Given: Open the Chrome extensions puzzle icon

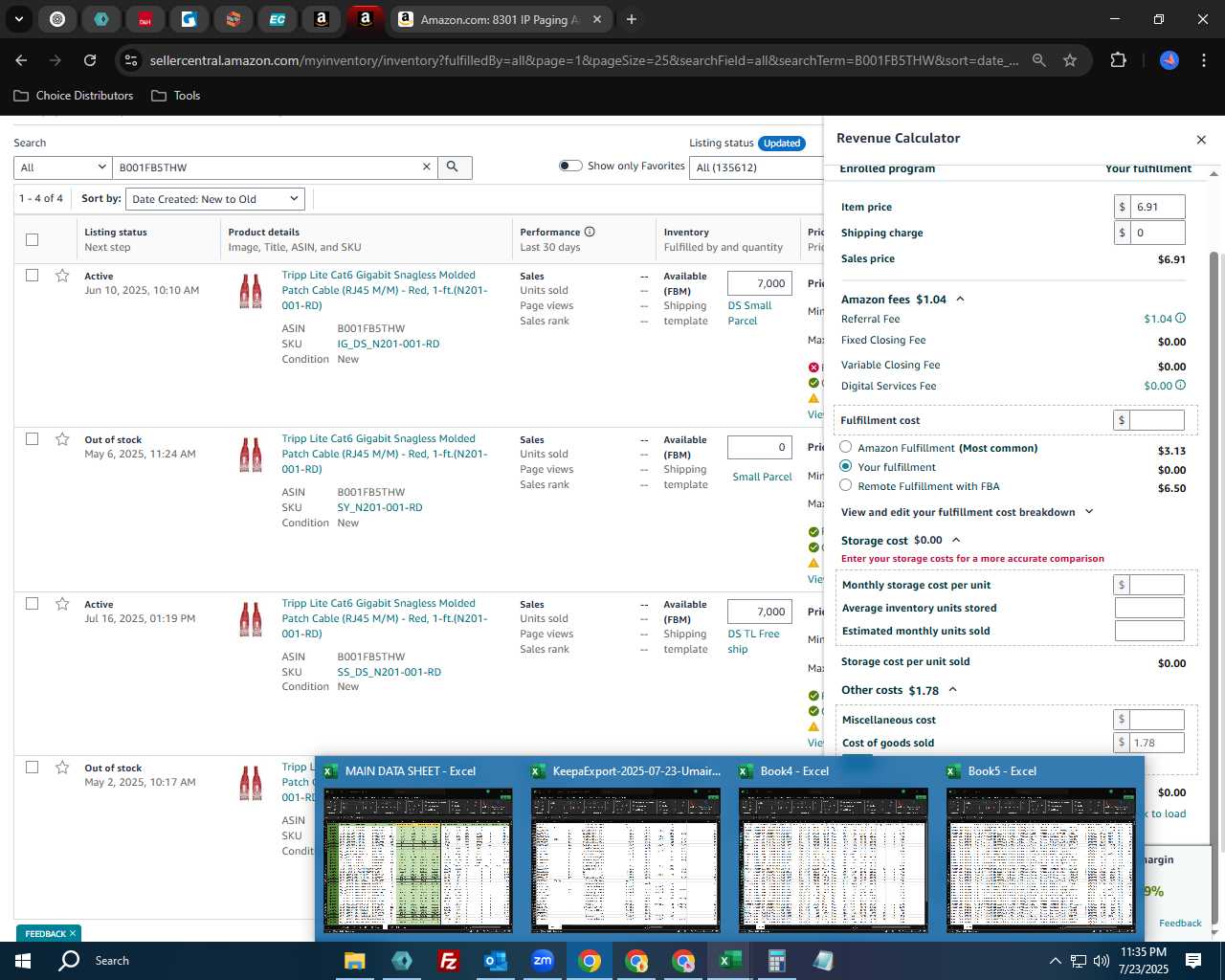Looking at the screenshot, I should click(x=1118, y=60).
